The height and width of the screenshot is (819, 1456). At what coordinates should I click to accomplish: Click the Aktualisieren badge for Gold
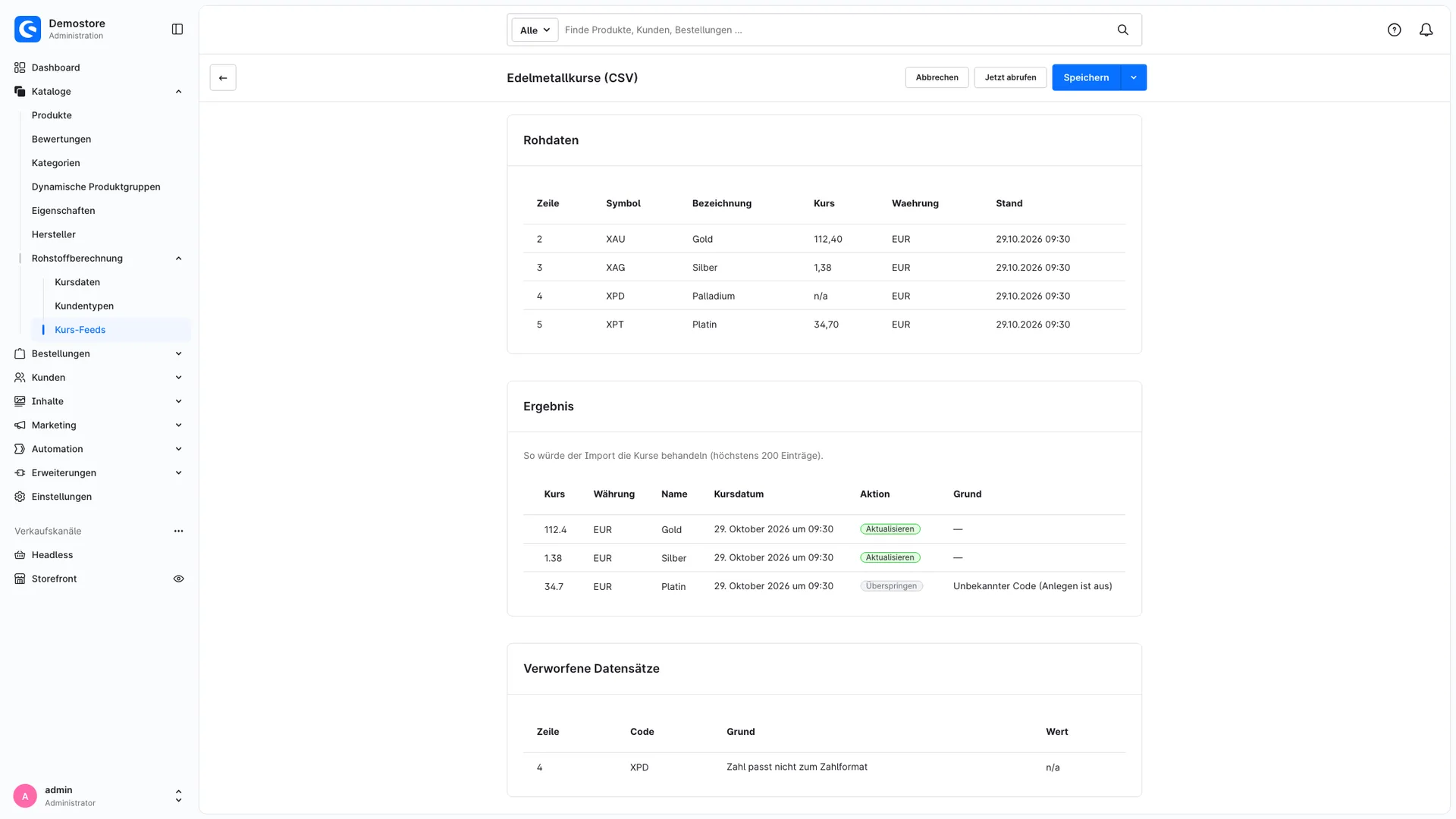[x=890, y=529]
